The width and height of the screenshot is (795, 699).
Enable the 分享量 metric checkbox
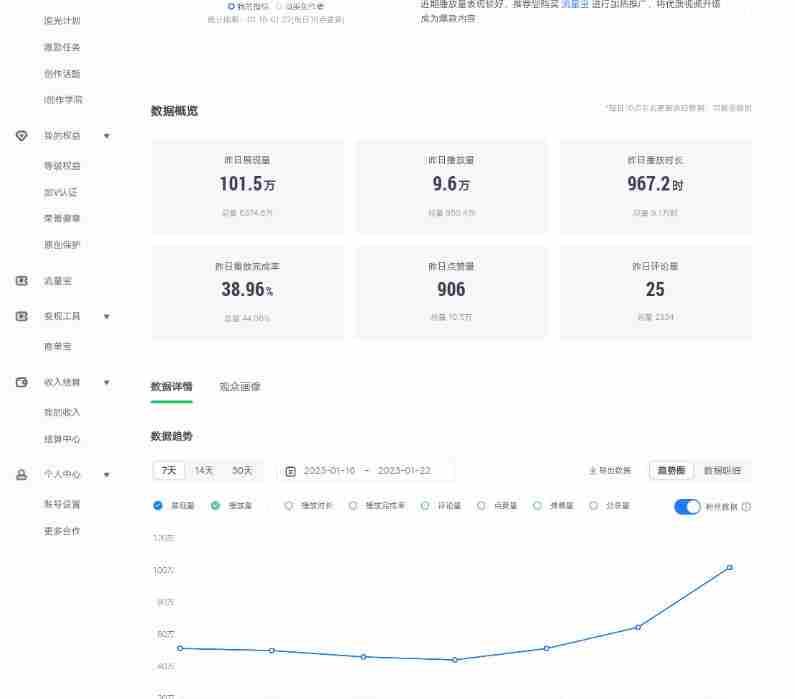[x=593, y=505]
